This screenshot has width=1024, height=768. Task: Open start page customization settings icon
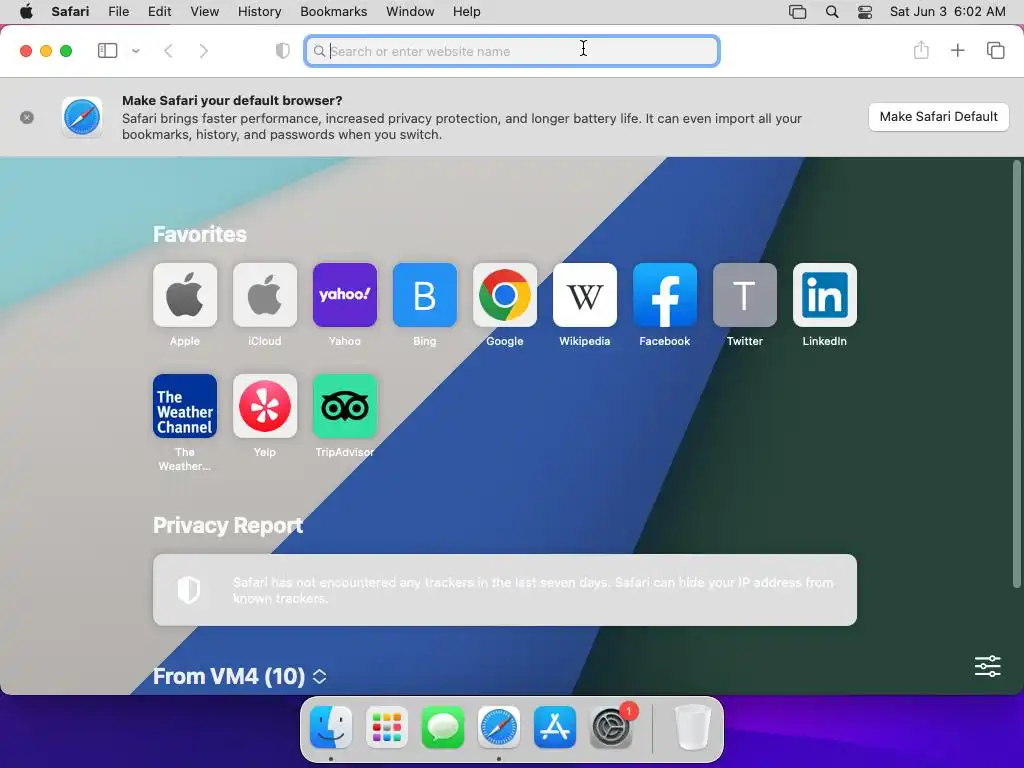987,666
